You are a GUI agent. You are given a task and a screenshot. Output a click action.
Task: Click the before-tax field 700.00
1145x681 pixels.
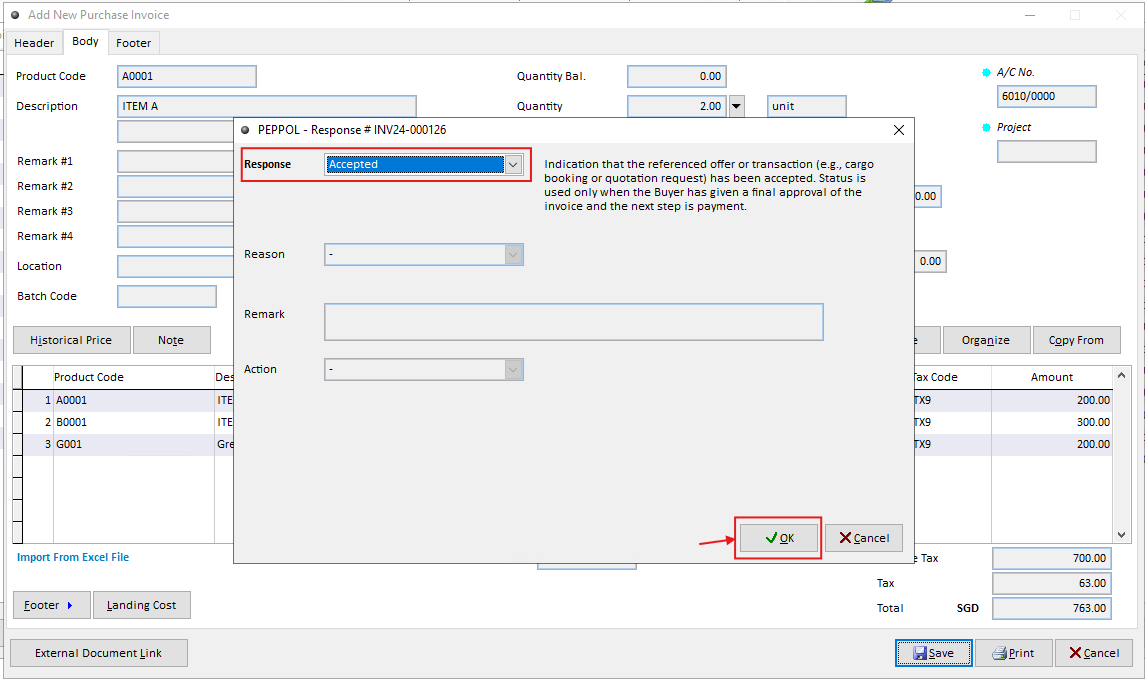(x=1052, y=558)
